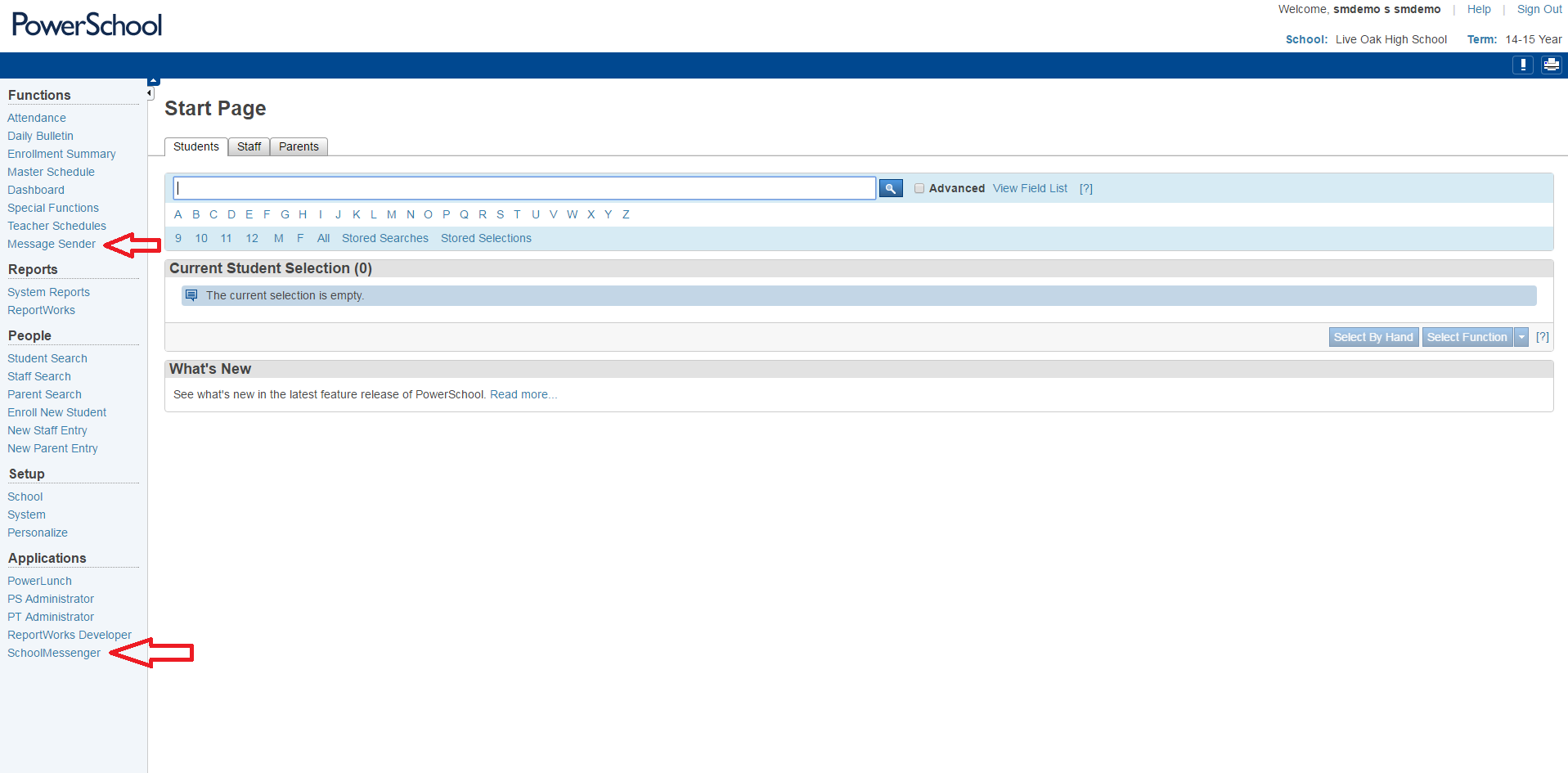
Task: Open the Read more link under What's New
Action: [523, 393]
